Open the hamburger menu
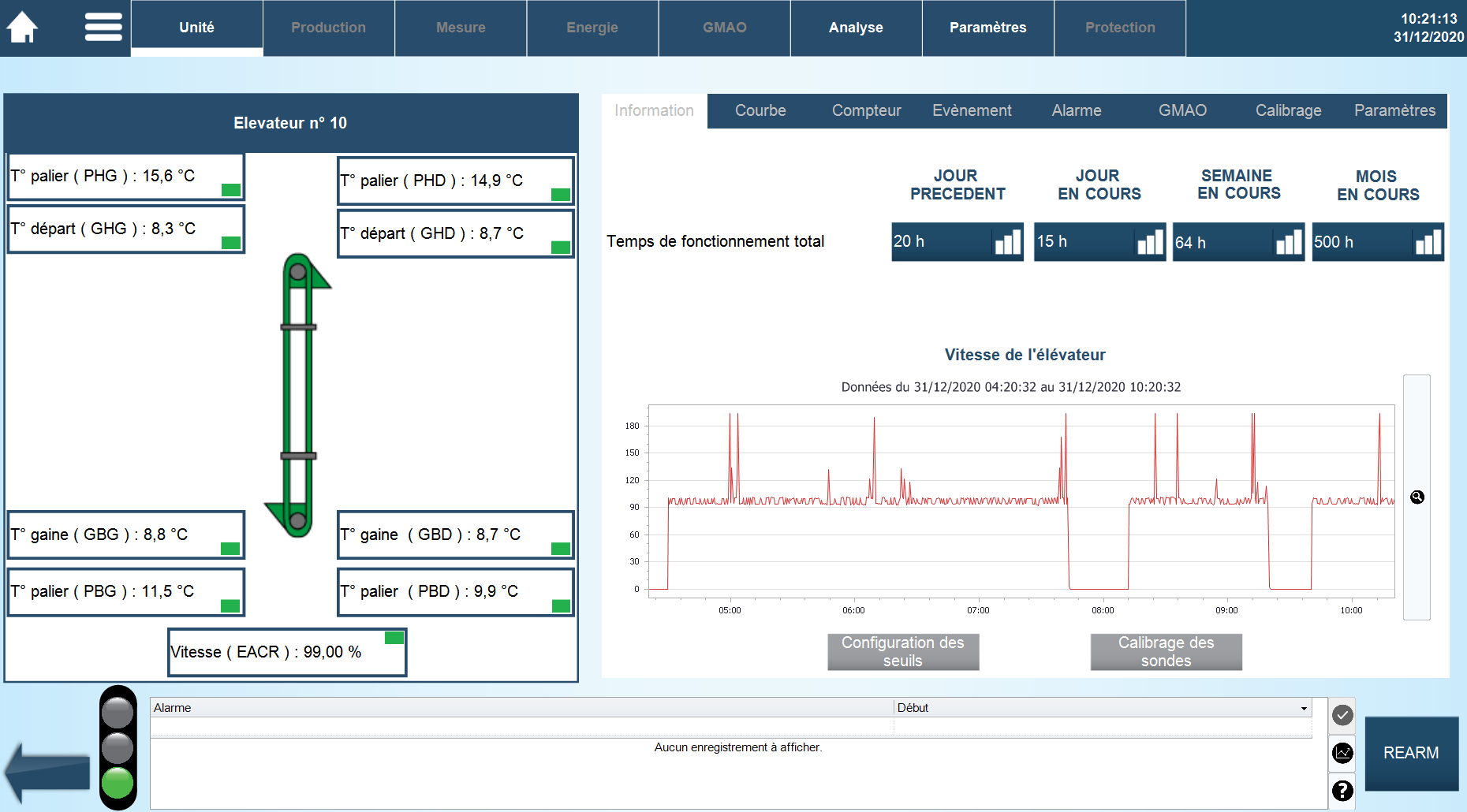The height and width of the screenshot is (812, 1467). click(x=103, y=28)
